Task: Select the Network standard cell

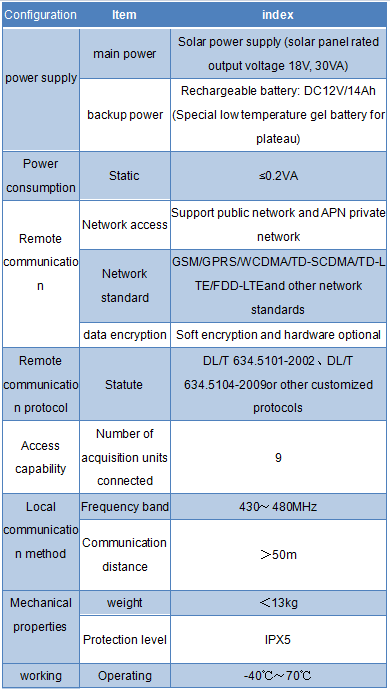Action: [125, 286]
